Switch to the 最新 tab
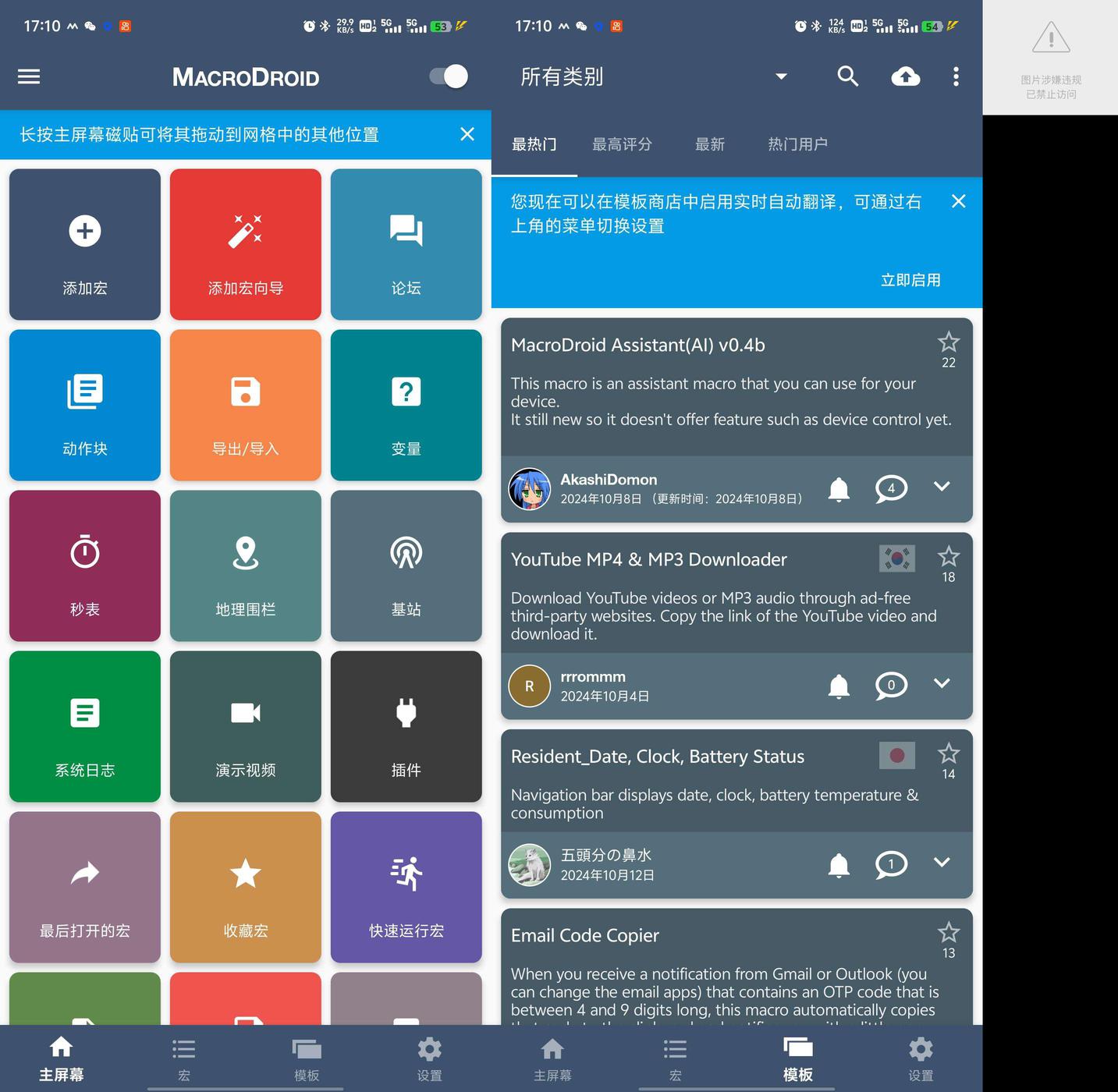Screen dimensions: 1118x1092 click(710, 144)
